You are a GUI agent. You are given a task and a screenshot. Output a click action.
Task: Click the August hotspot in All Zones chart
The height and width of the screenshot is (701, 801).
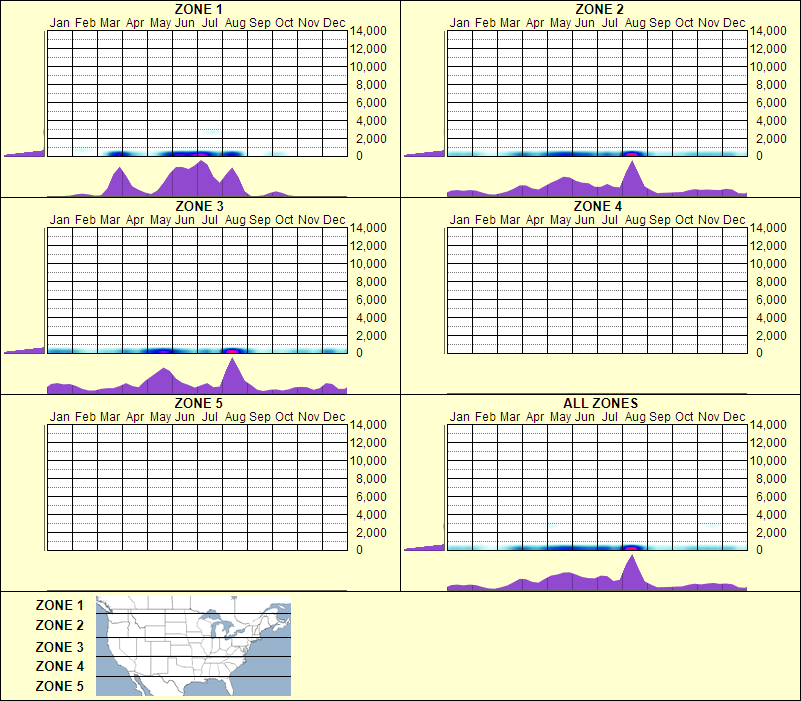[632, 548]
